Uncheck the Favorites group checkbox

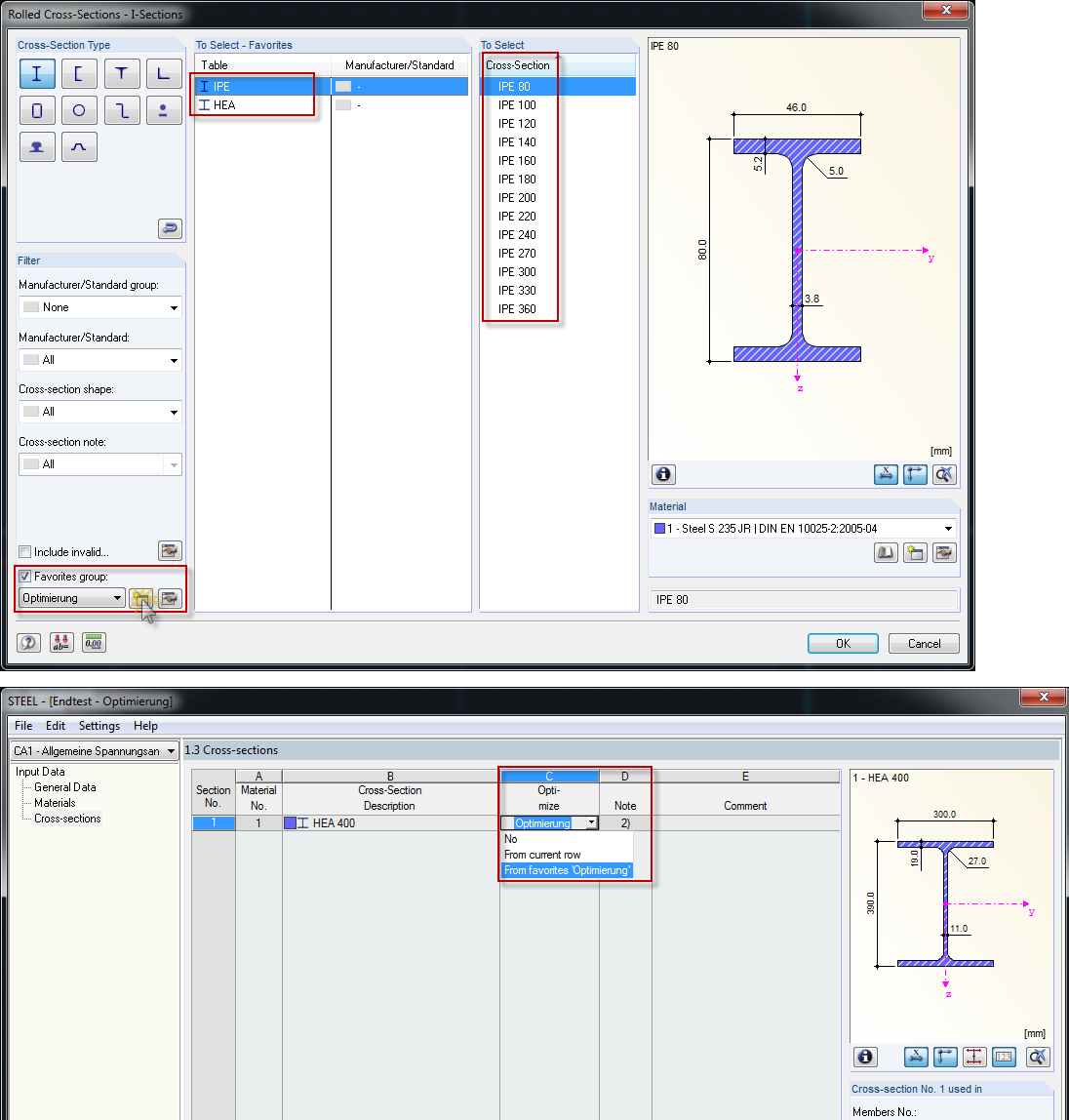click(25, 577)
